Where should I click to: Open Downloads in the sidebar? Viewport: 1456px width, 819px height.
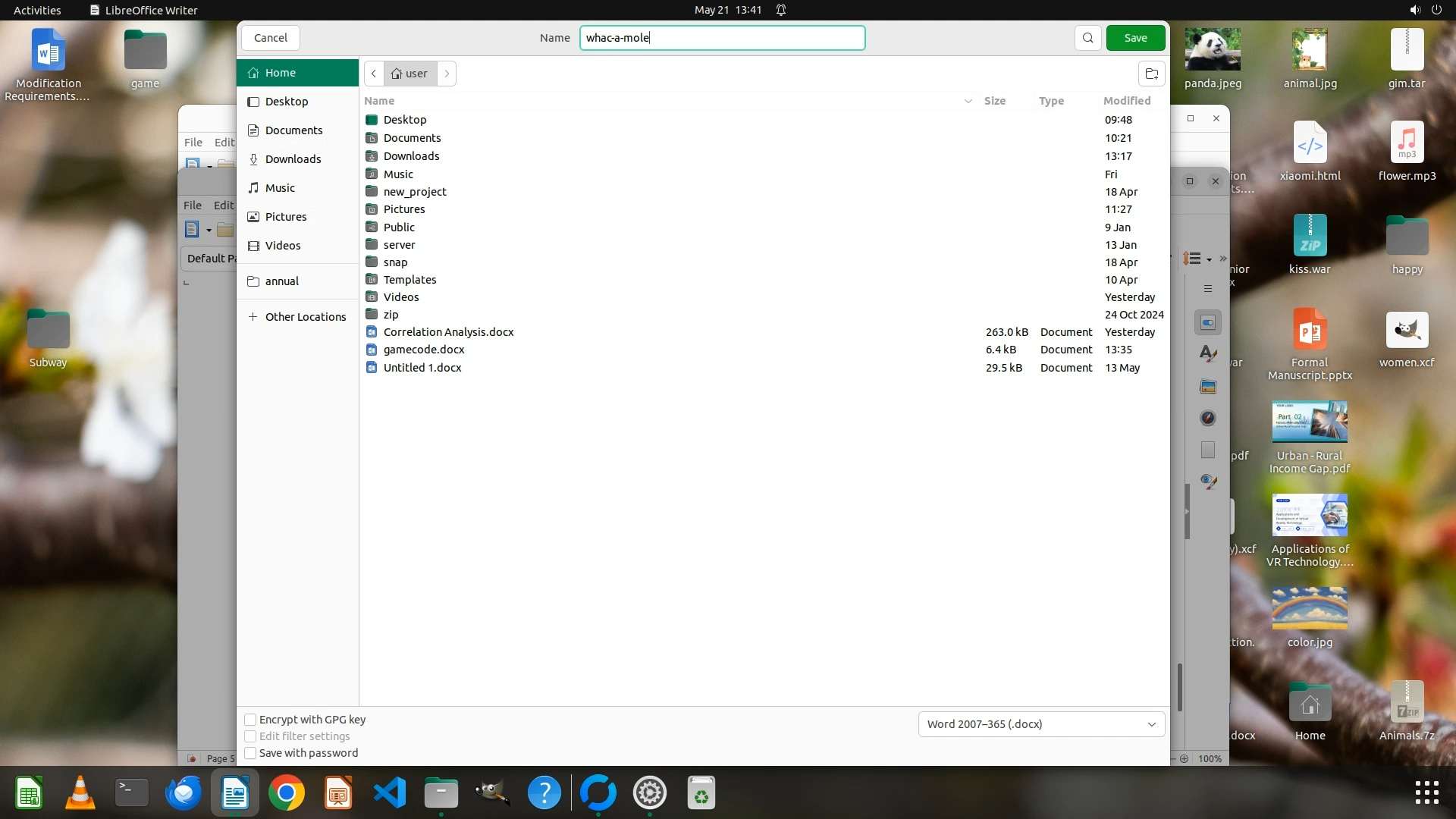click(293, 159)
